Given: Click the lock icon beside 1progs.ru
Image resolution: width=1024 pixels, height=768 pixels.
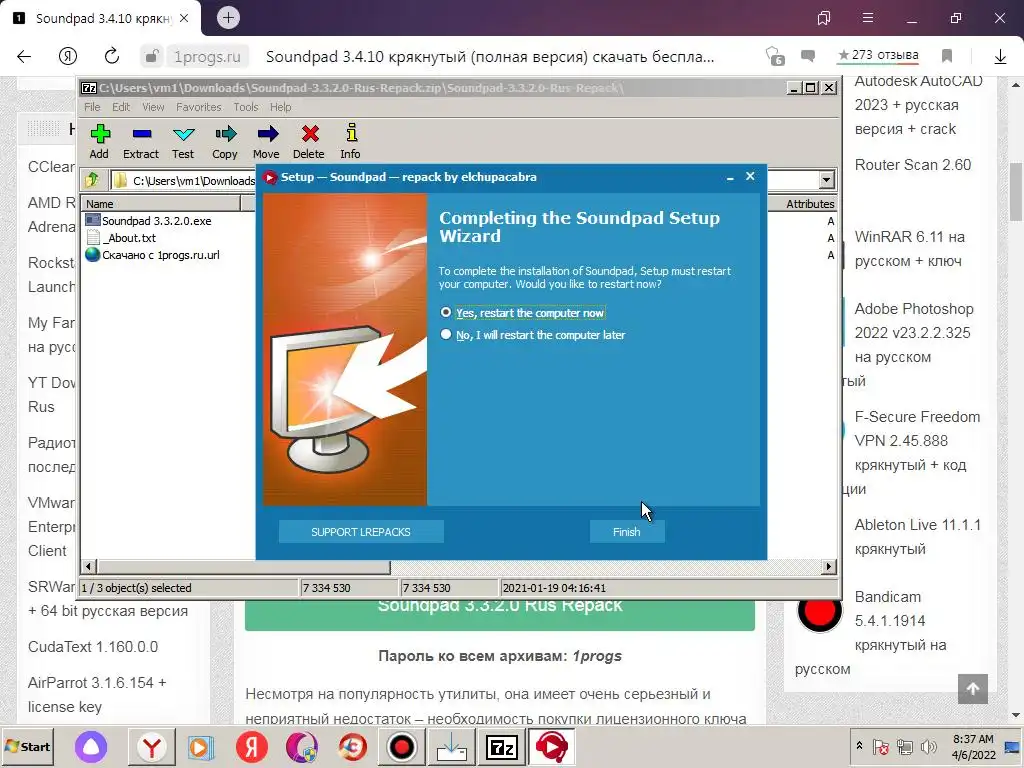Looking at the screenshot, I should pyautogui.click(x=152, y=57).
